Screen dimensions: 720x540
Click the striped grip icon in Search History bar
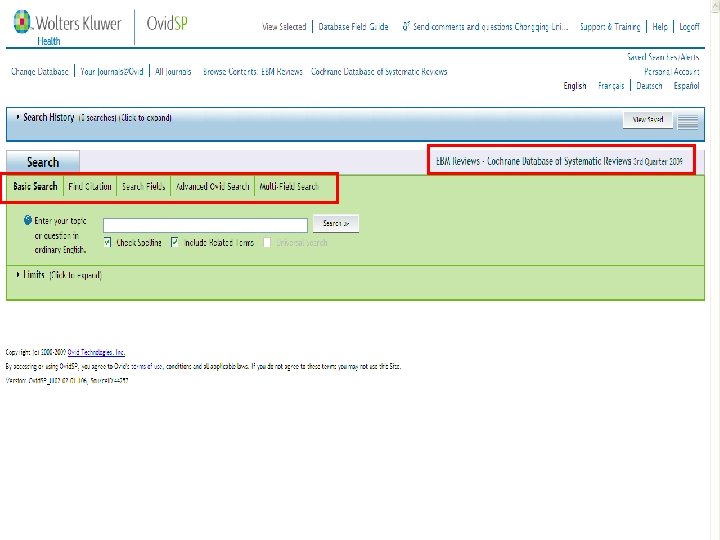688,122
